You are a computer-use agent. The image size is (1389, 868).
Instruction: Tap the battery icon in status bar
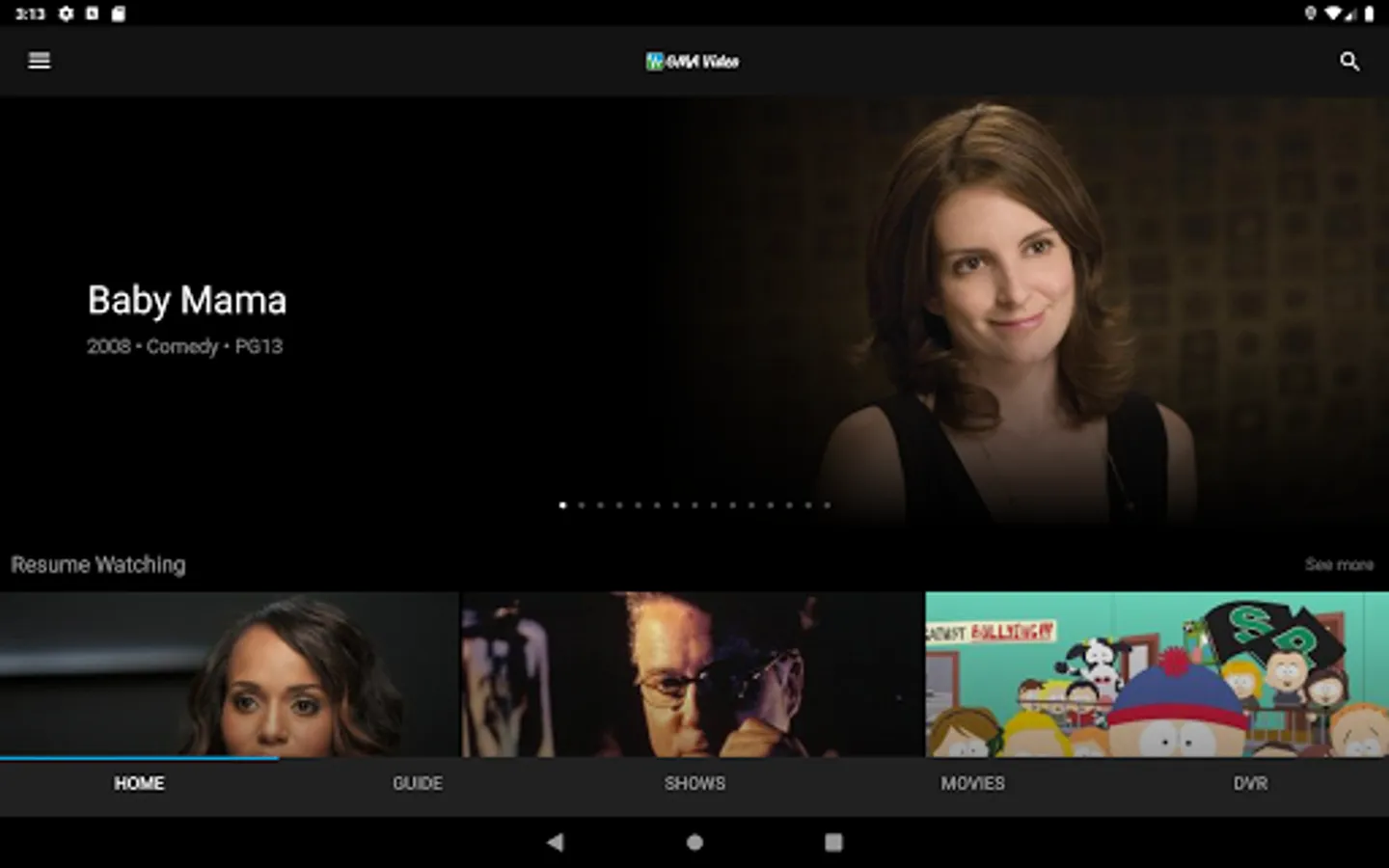tap(1369, 14)
